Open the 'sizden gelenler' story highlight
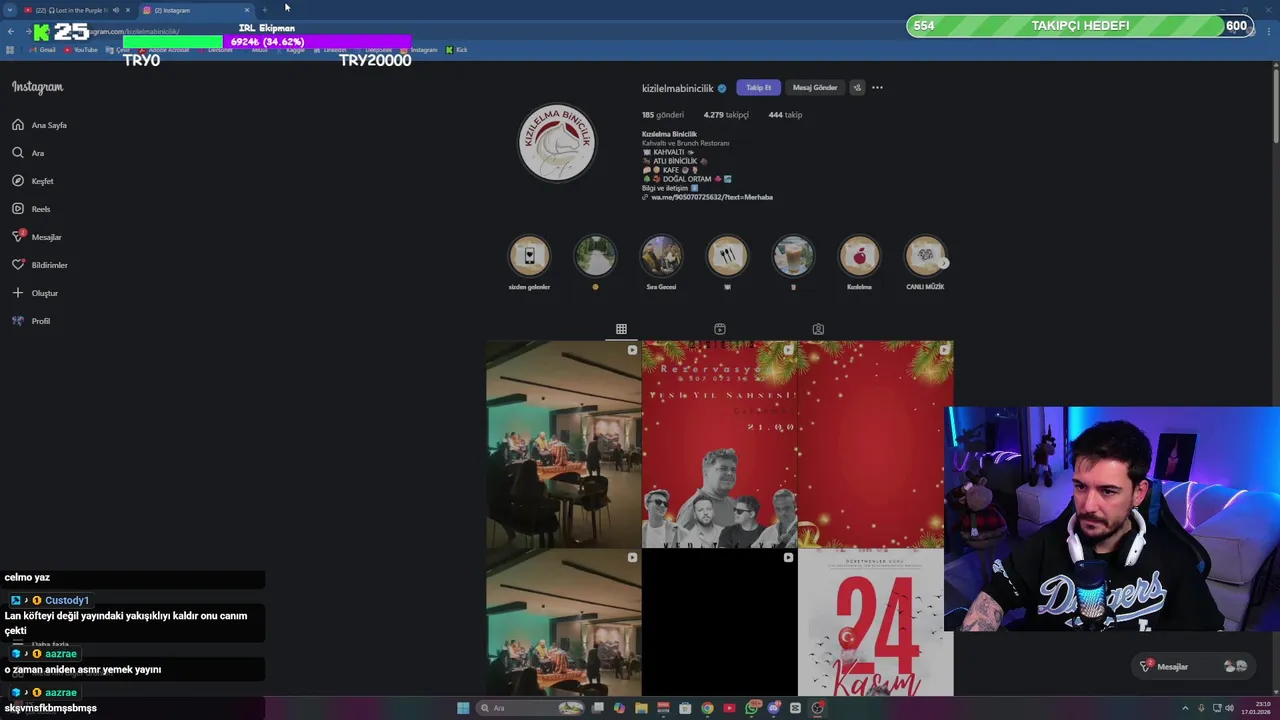The image size is (1280, 720). (529, 256)
